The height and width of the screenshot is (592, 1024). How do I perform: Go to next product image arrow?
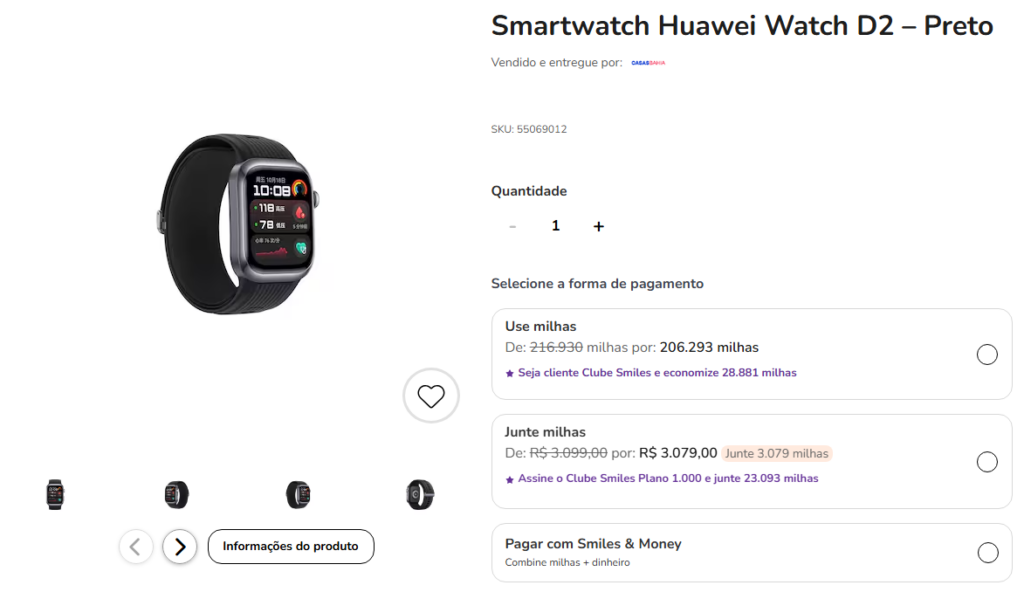[180, 547]
